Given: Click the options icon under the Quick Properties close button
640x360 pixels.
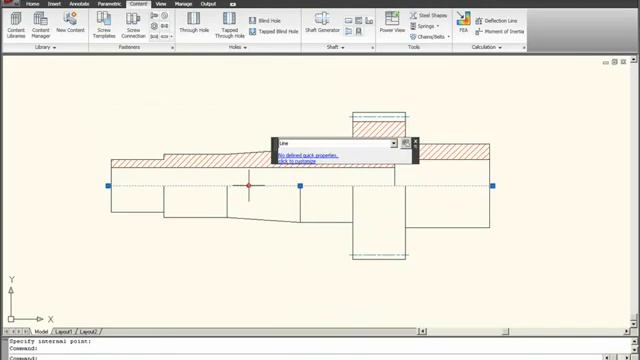Looking at the screenshot, I should 416,147.
